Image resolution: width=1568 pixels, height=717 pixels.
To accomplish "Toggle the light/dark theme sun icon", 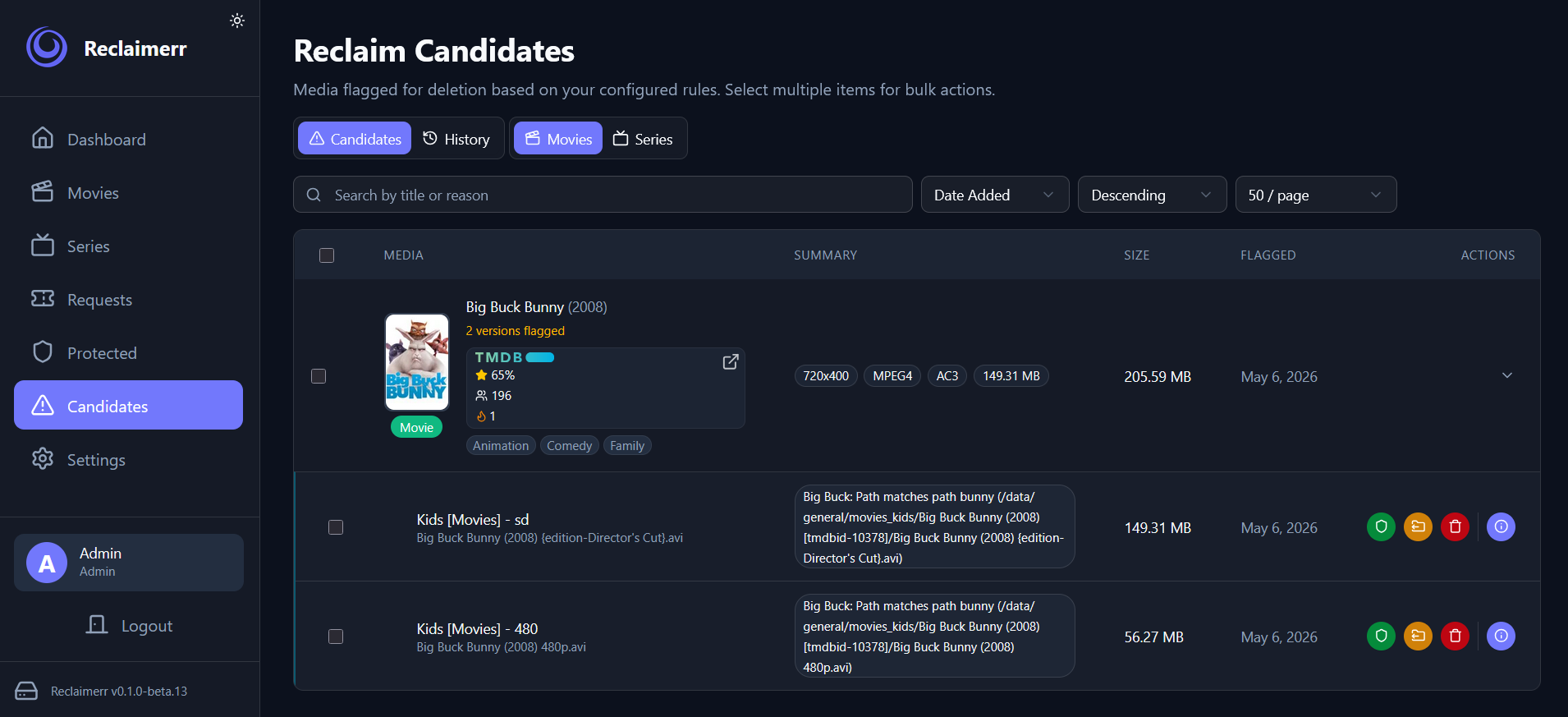I will tap(237, 21).
